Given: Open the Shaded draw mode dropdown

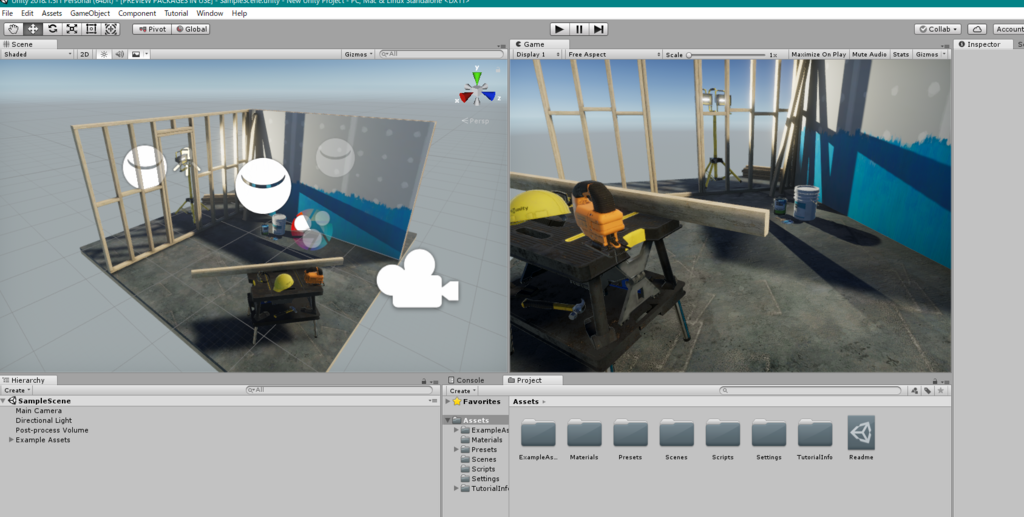Looking at the screenshot, I should pos(37,54).
